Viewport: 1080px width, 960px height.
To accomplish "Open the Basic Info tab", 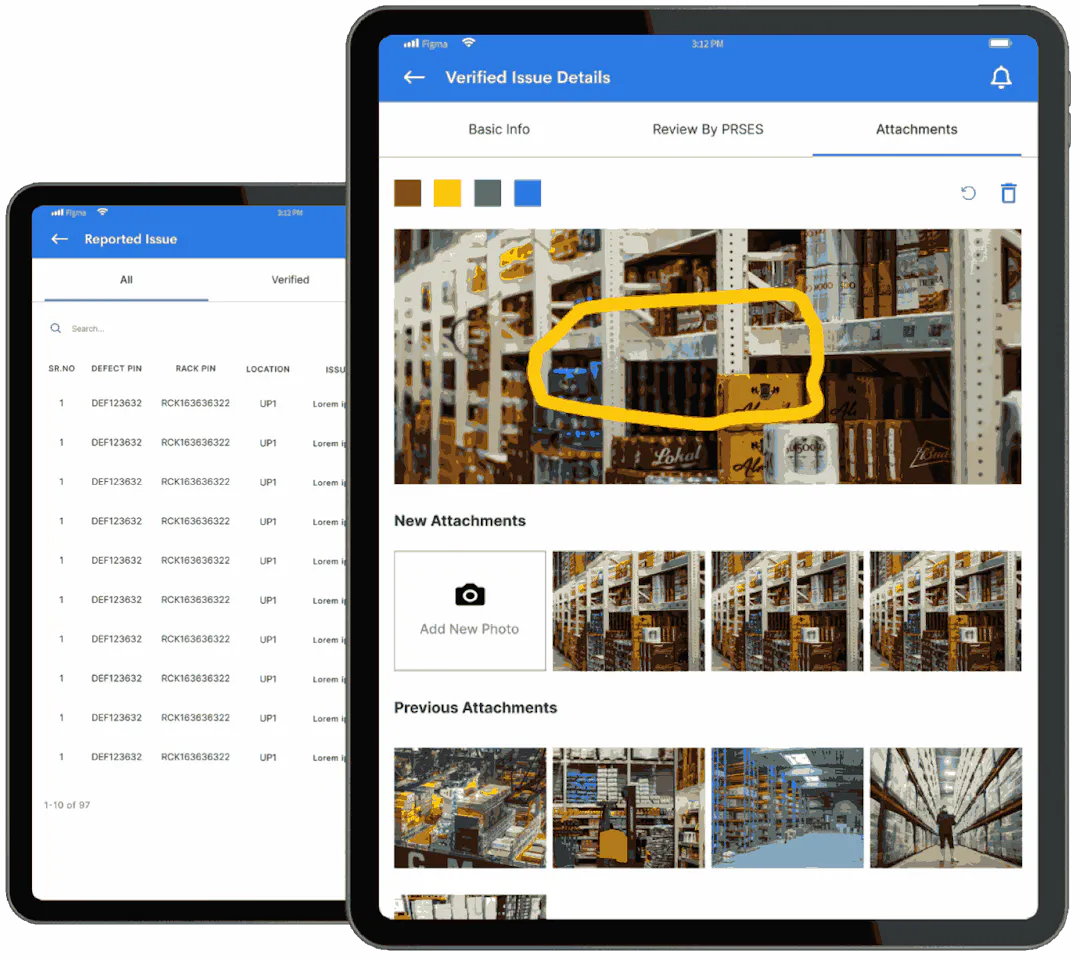I will [499, 129].
